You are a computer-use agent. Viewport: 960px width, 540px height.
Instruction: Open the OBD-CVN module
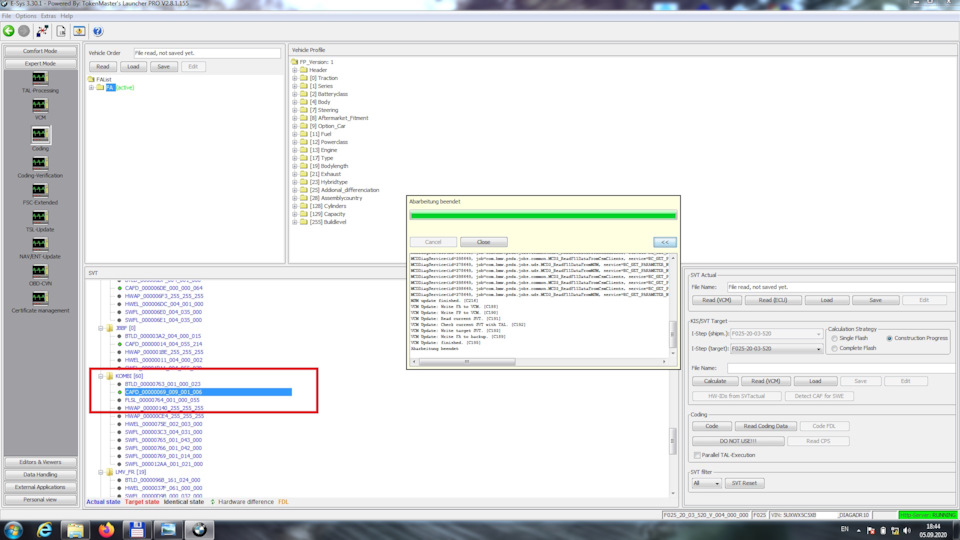tap(40, 271)
